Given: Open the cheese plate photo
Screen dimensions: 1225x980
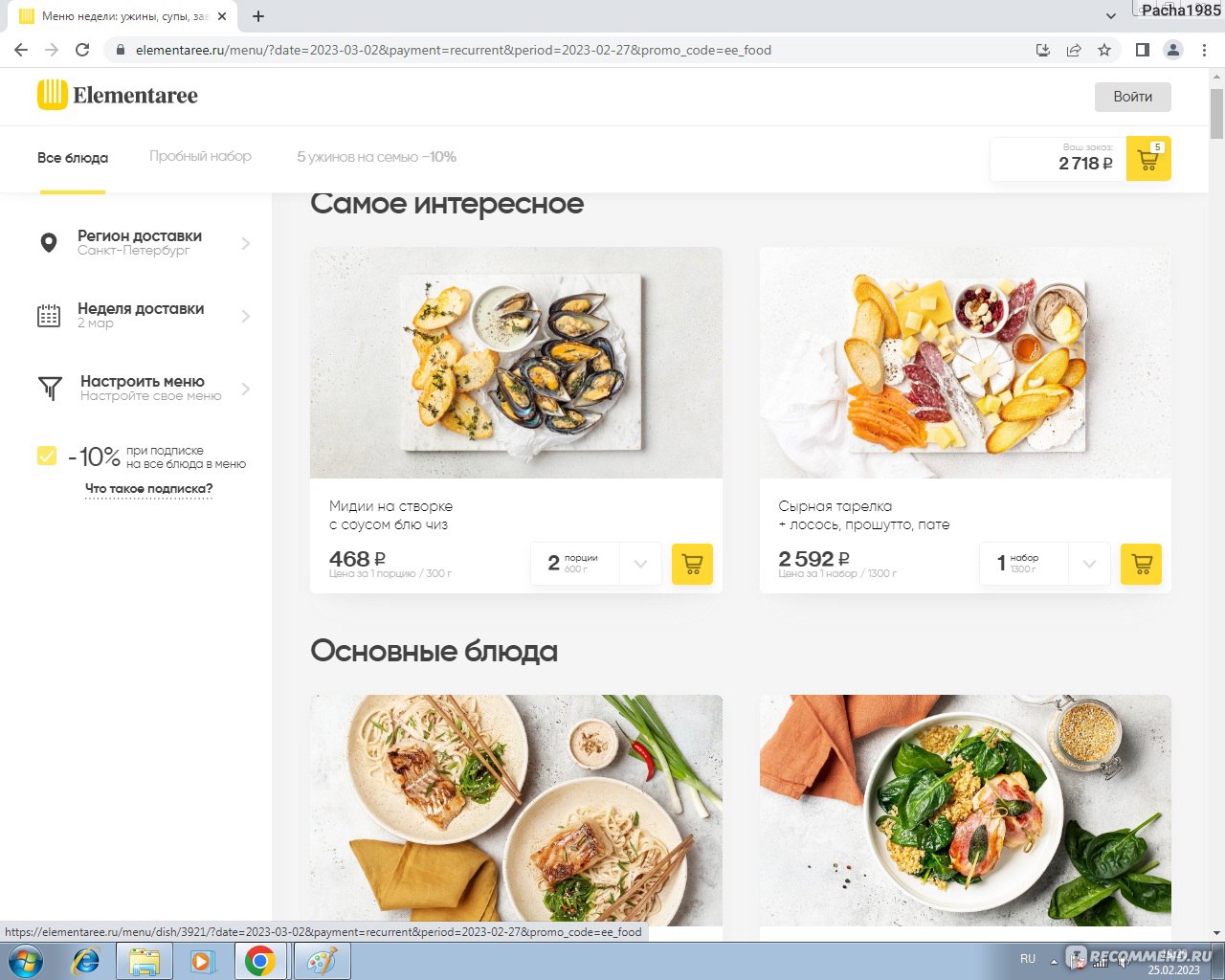Looking at the screenshot, I should tap(965, 363).
